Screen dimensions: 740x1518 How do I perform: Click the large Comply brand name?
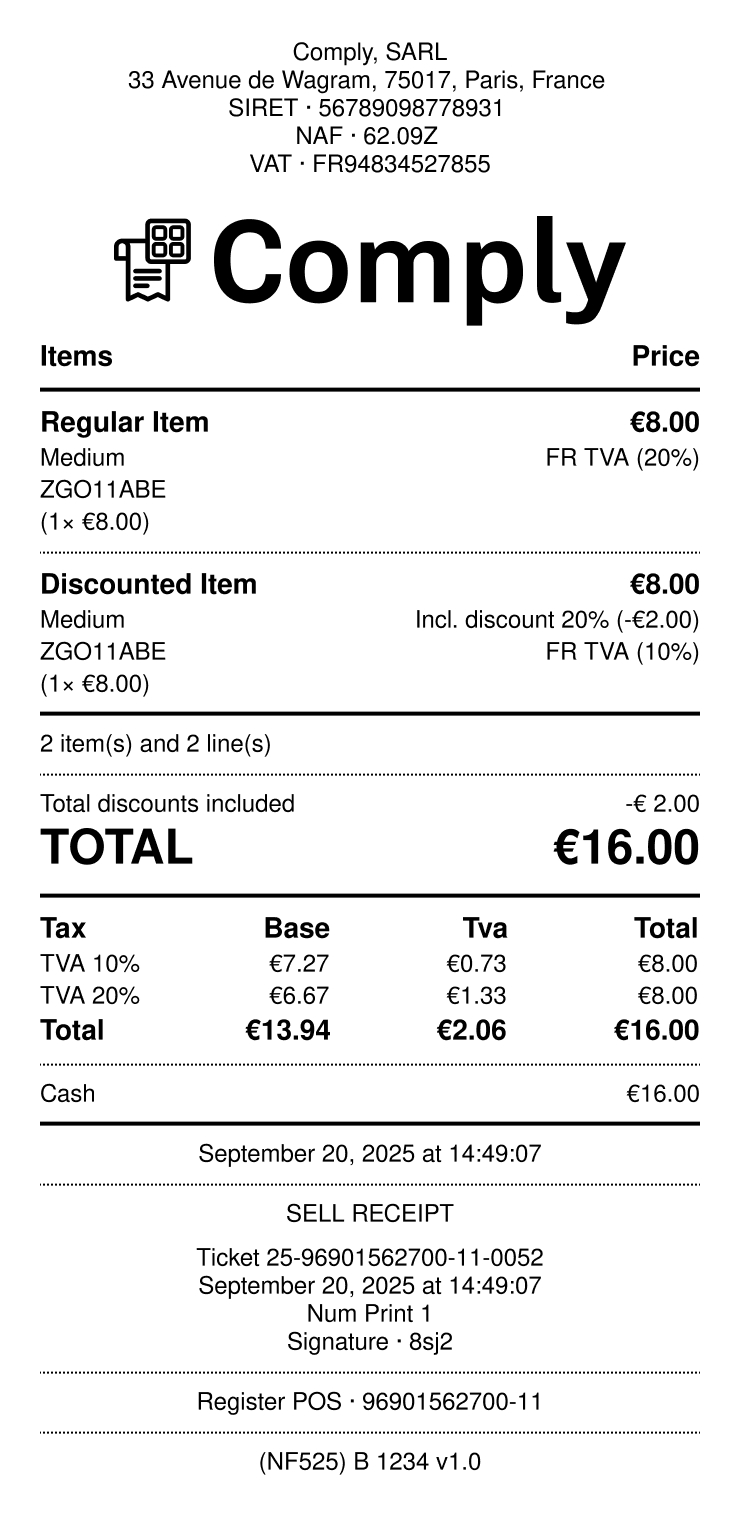point(418,262)
